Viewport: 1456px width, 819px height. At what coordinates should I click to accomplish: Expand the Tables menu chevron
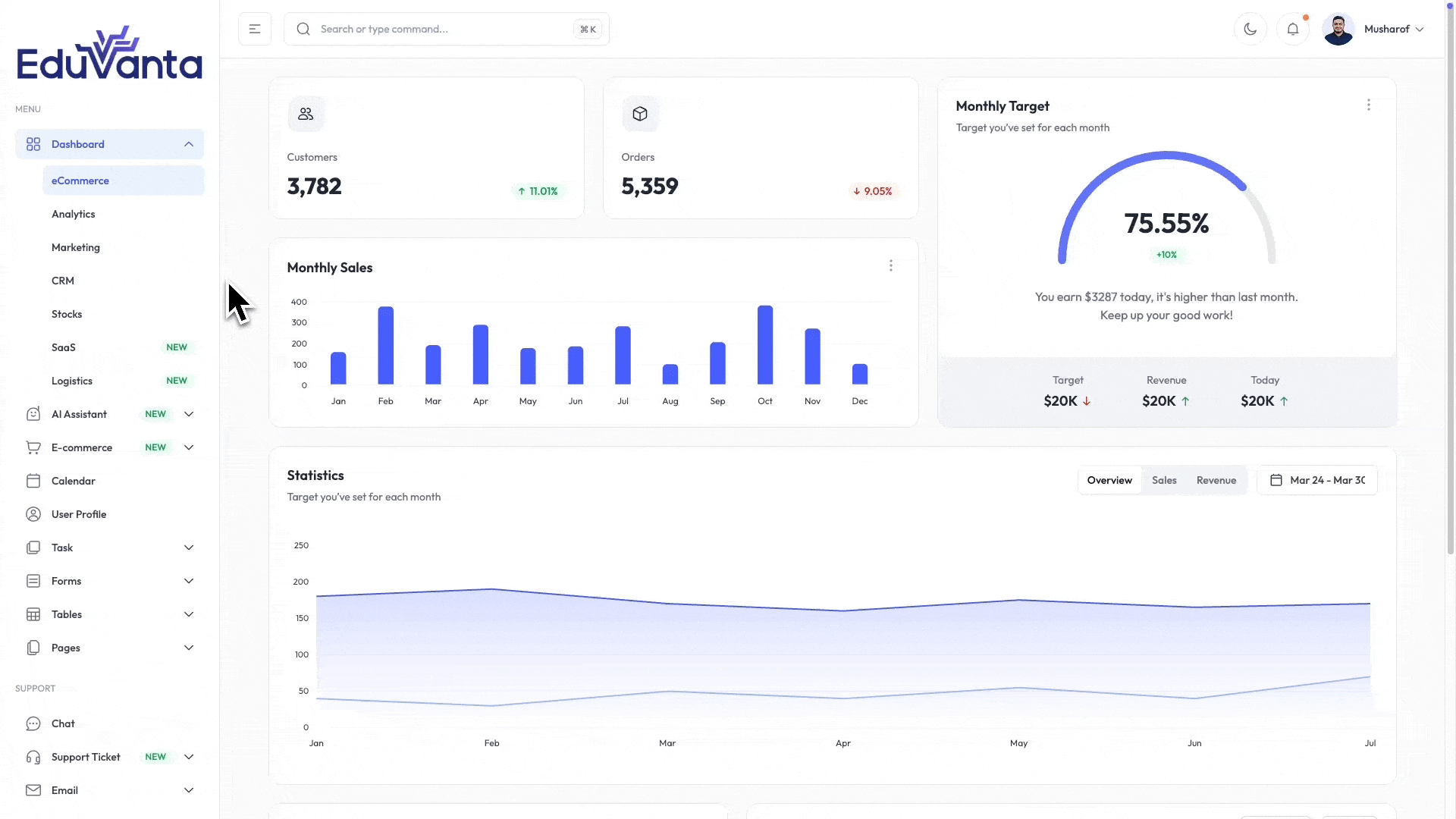click(189, 614)
